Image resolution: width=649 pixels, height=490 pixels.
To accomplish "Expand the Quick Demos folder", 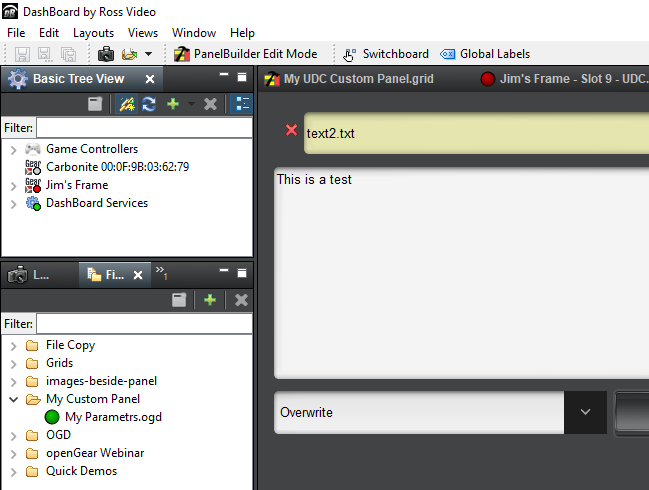I will pos(13,471).
